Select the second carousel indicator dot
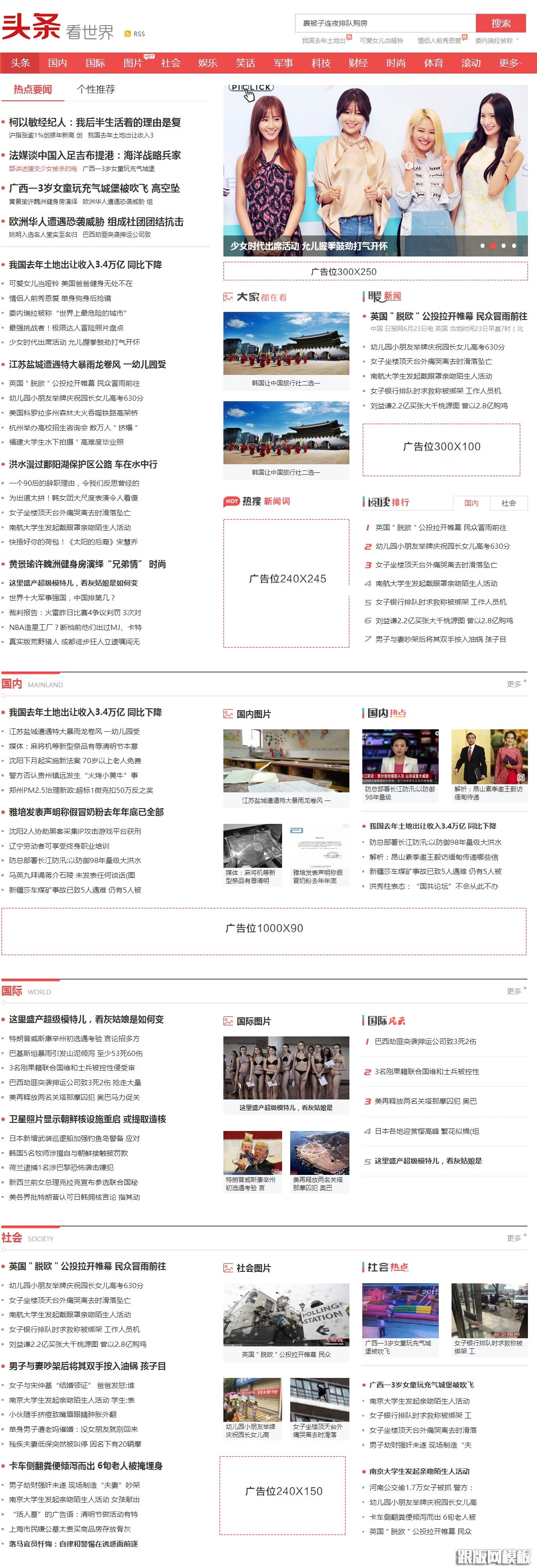The image size is (537, 1568). [493, 246]
